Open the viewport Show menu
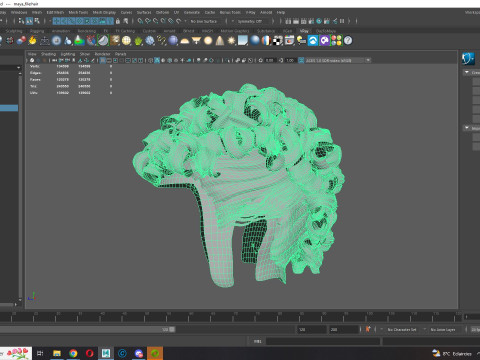Image resolution: width=480 pixels, height=360 pixels. click(85, 54)
